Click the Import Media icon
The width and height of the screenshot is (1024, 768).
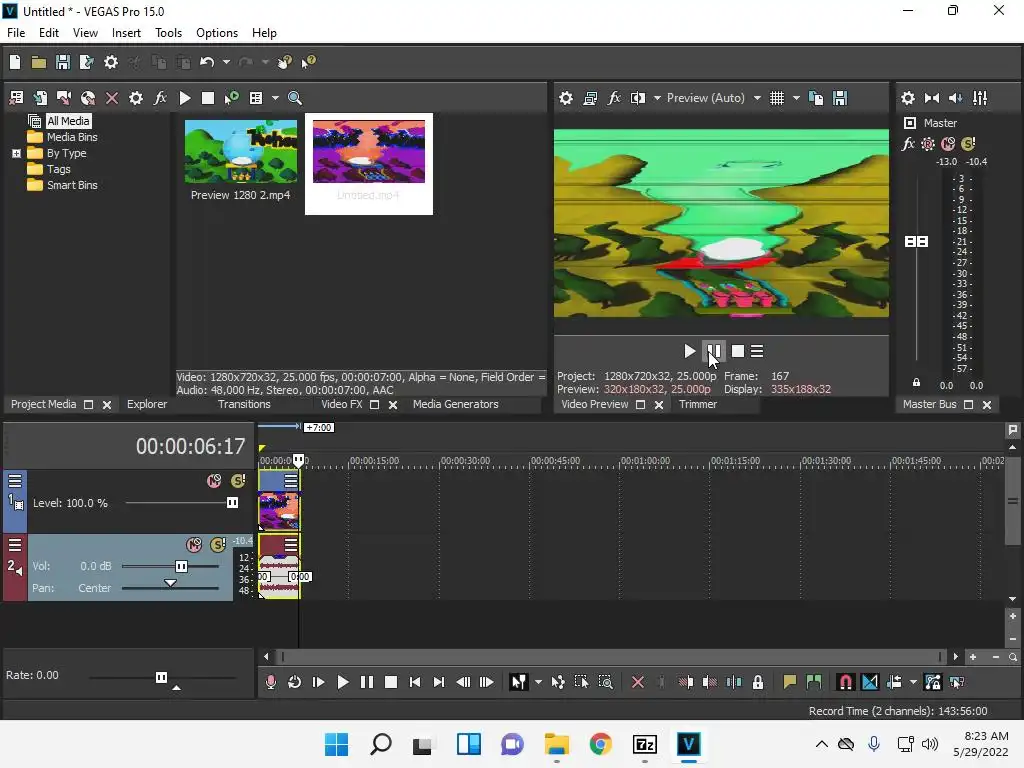coord(40,98)
